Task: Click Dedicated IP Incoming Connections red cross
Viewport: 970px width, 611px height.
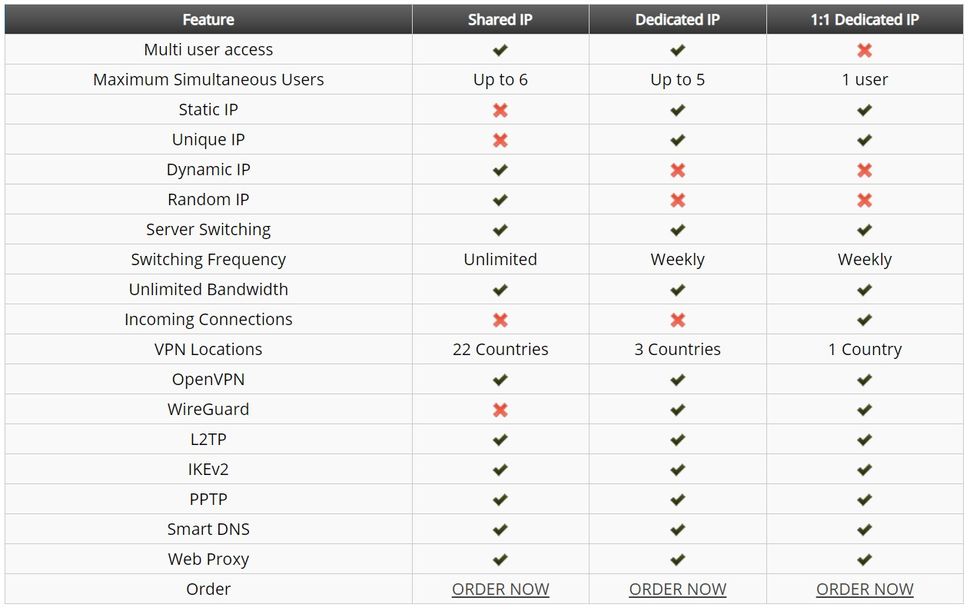Action: [x=678, y=320]
